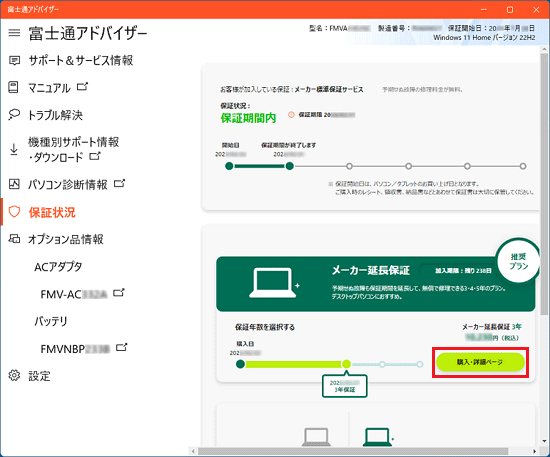The width and height of the screenshot is (550, 457).
Task: Select the ACアダプタ sub-item
Action: (58, 267)
